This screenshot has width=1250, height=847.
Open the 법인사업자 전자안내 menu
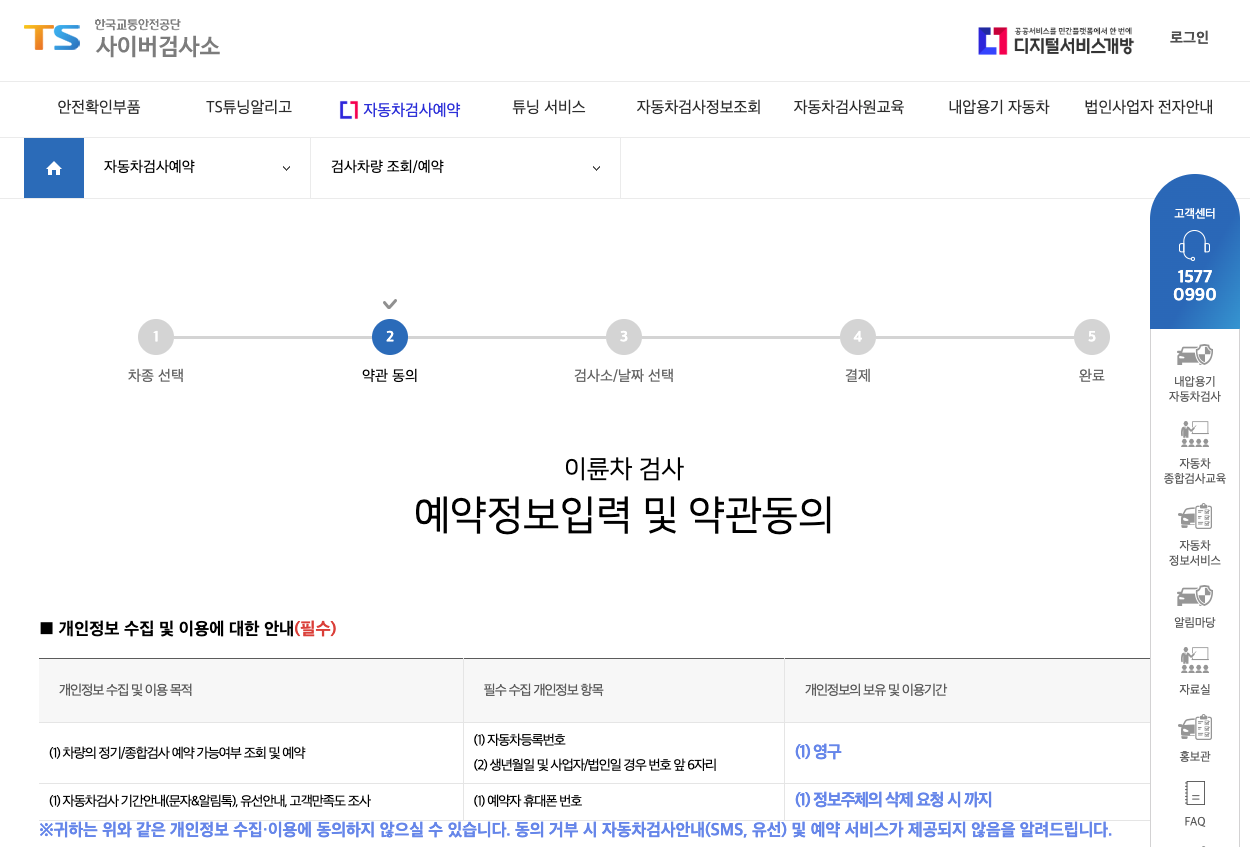[1149, 107]
